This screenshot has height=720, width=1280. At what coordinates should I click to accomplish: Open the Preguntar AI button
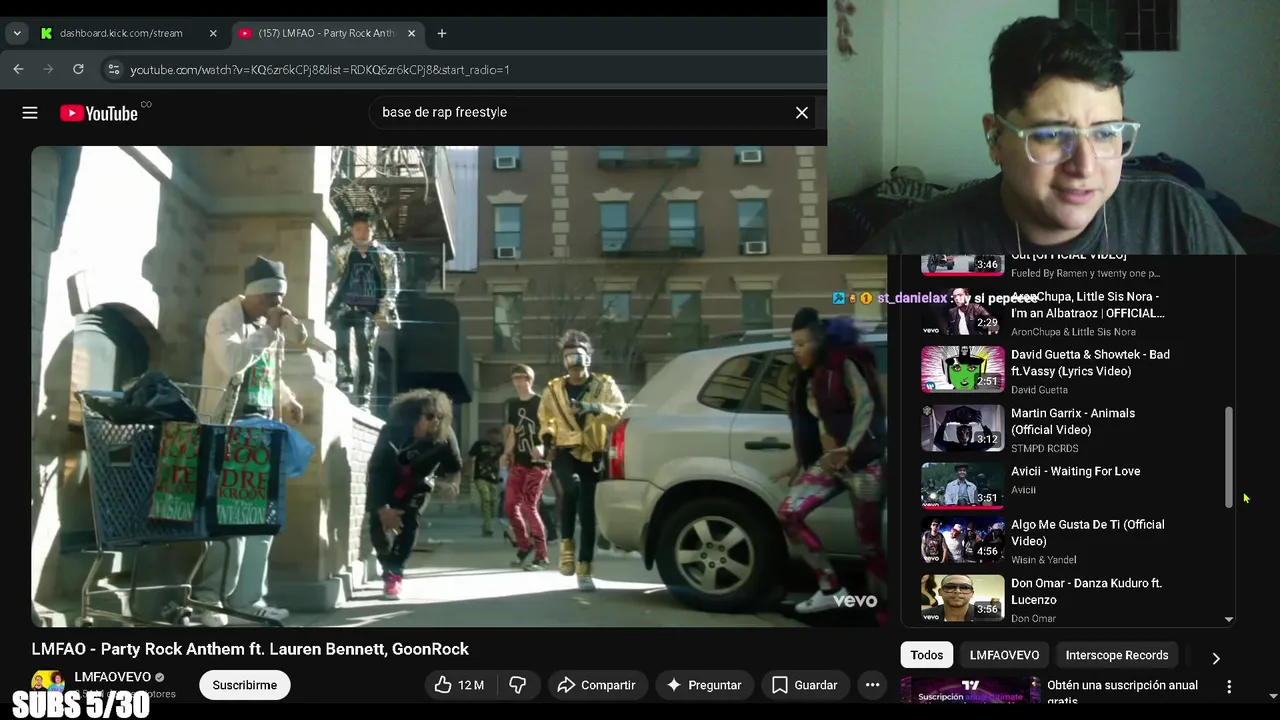pyautogui.click(x=704, y=685)
